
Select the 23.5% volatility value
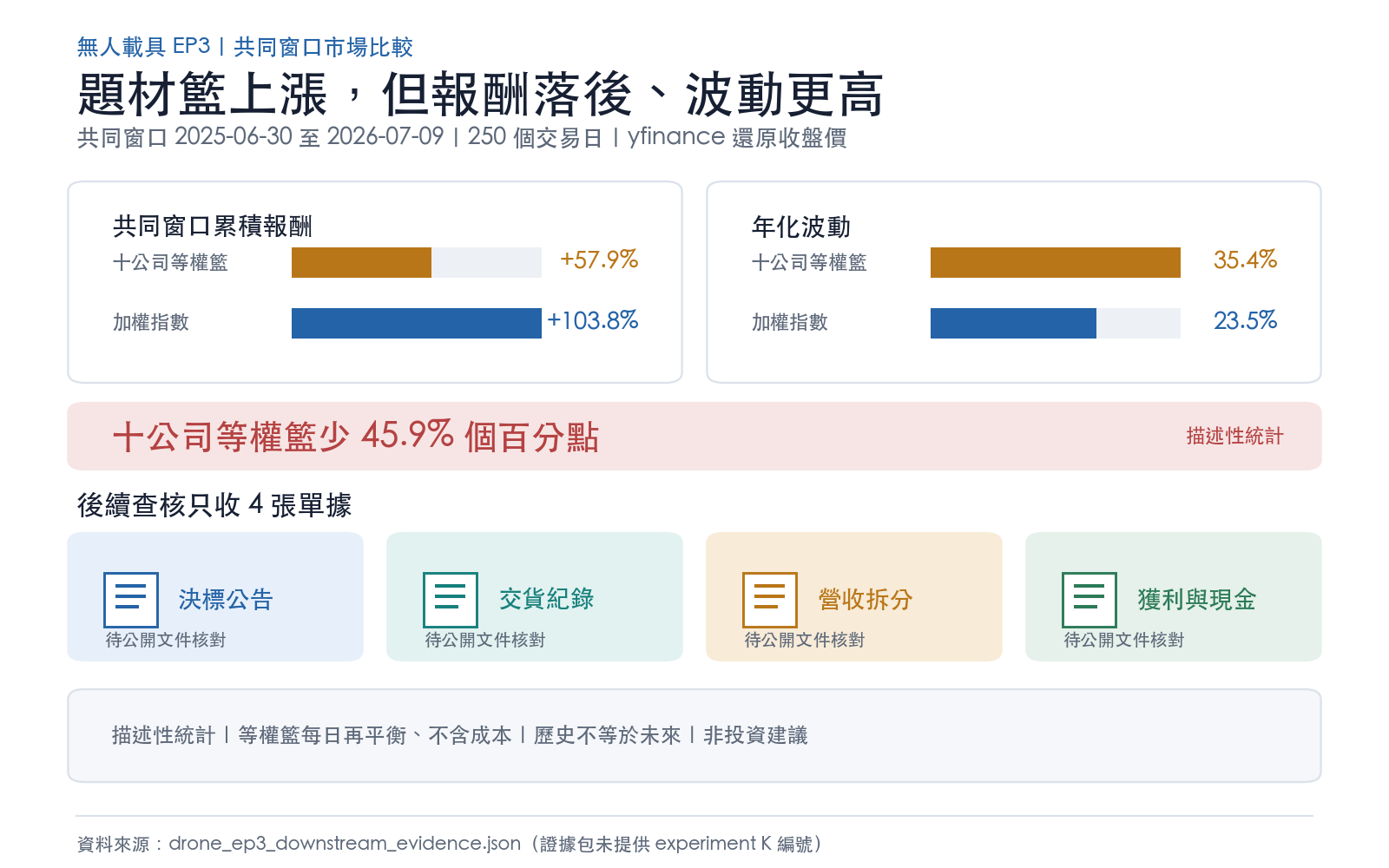click(x=1245, y=320)
